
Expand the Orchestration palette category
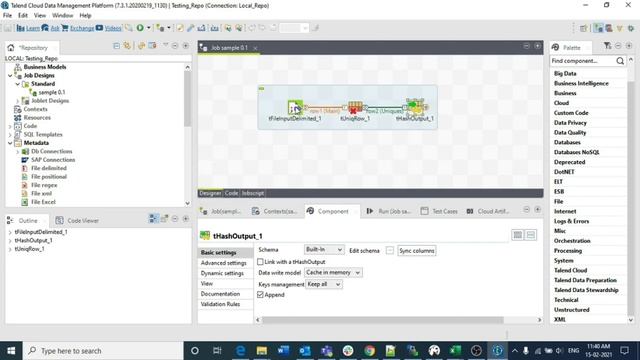(x=572, y=241)
